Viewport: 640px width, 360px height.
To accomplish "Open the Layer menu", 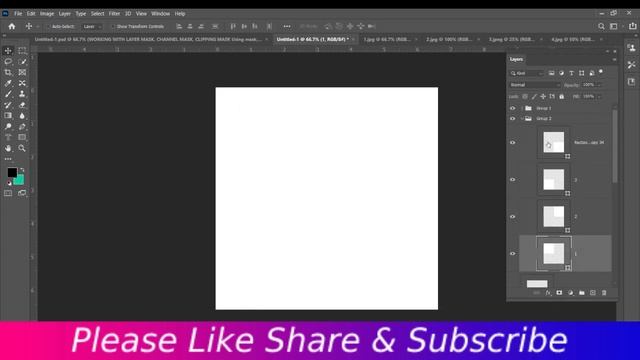I will tap(64, 14).
